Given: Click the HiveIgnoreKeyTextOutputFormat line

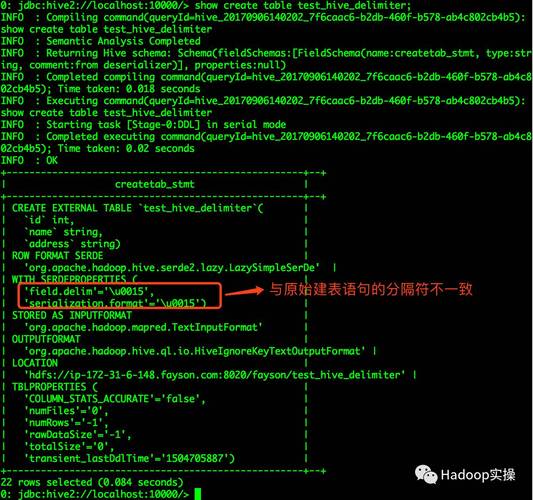Looking at the screenshot, I should coord(194,351).
